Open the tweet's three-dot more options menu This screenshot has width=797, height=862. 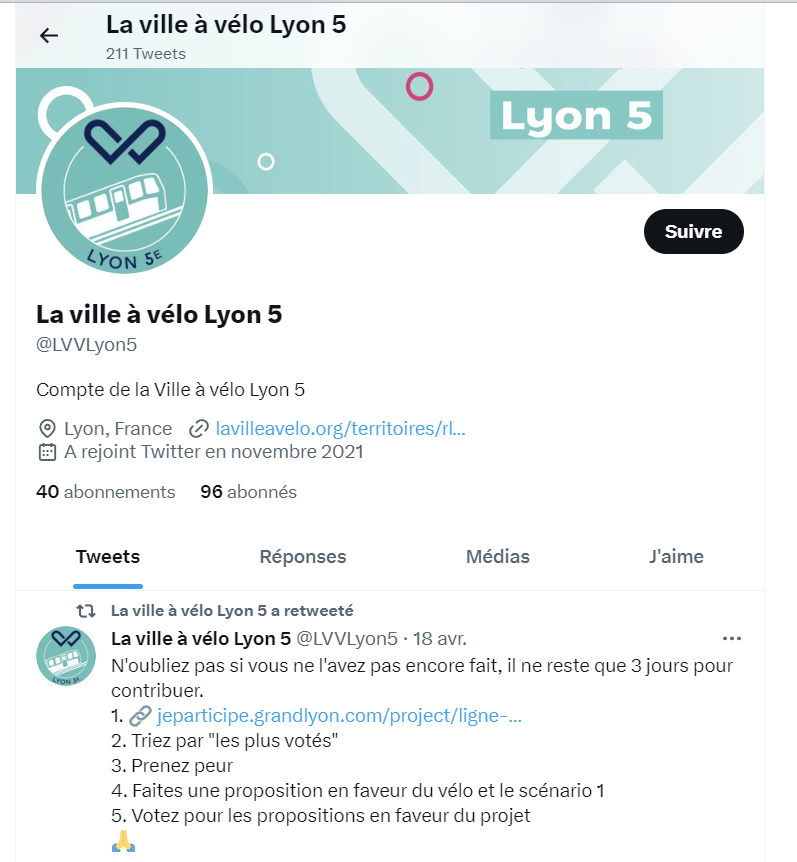[x=732, y=638]
